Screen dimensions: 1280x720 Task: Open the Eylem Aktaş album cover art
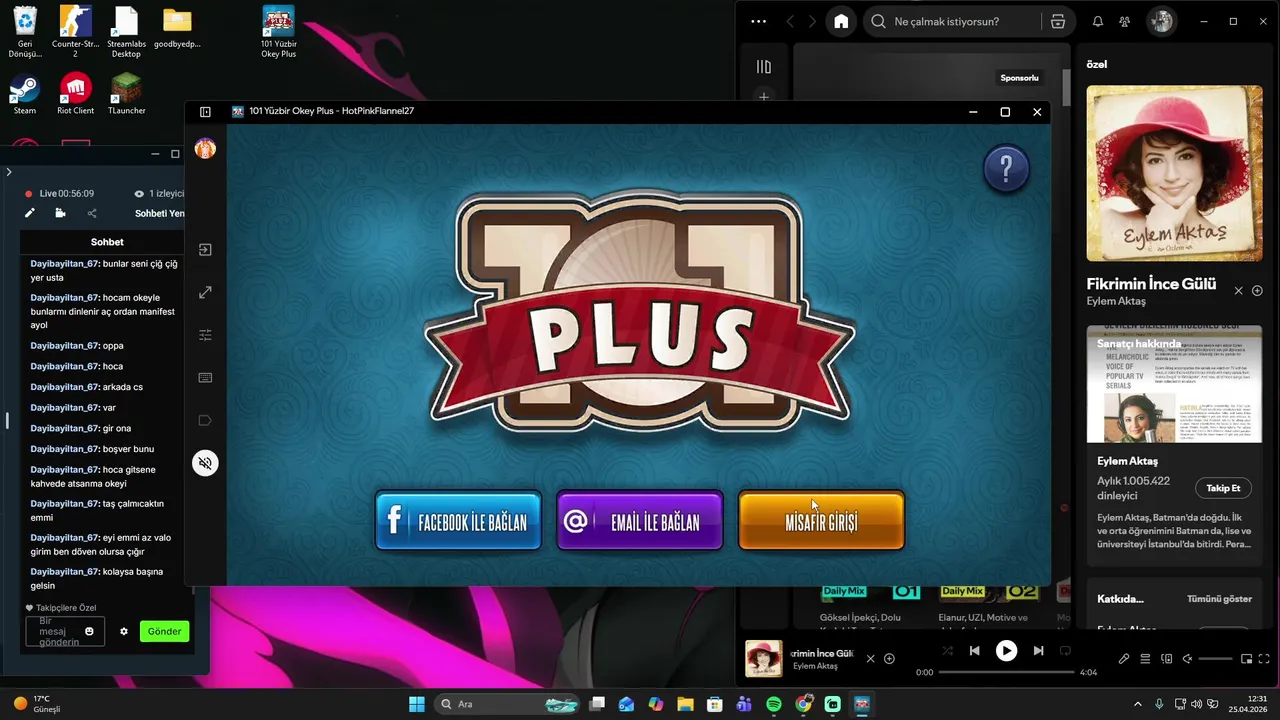coord(1174,173)
